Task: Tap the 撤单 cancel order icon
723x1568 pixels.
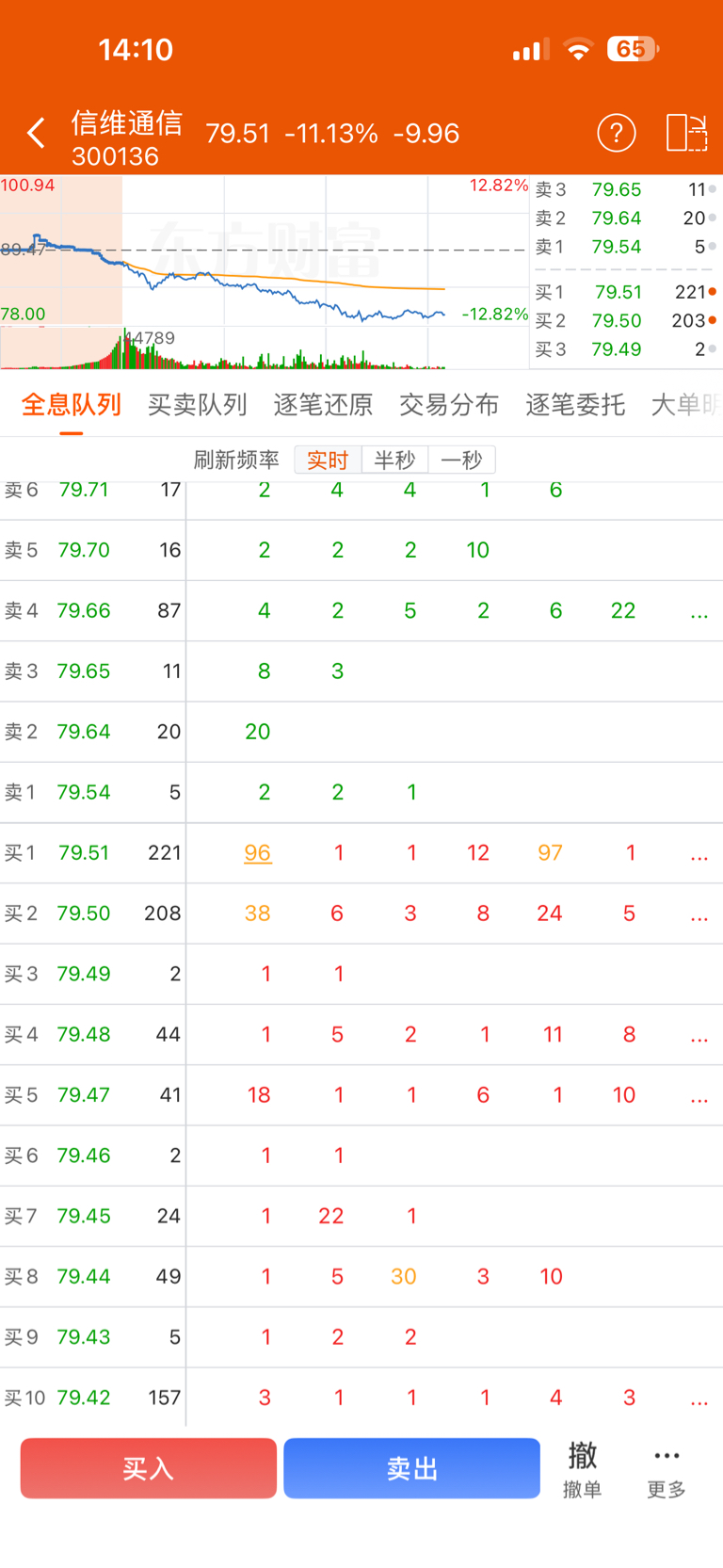Action: pyautogui.click(x=582, y=1469)
